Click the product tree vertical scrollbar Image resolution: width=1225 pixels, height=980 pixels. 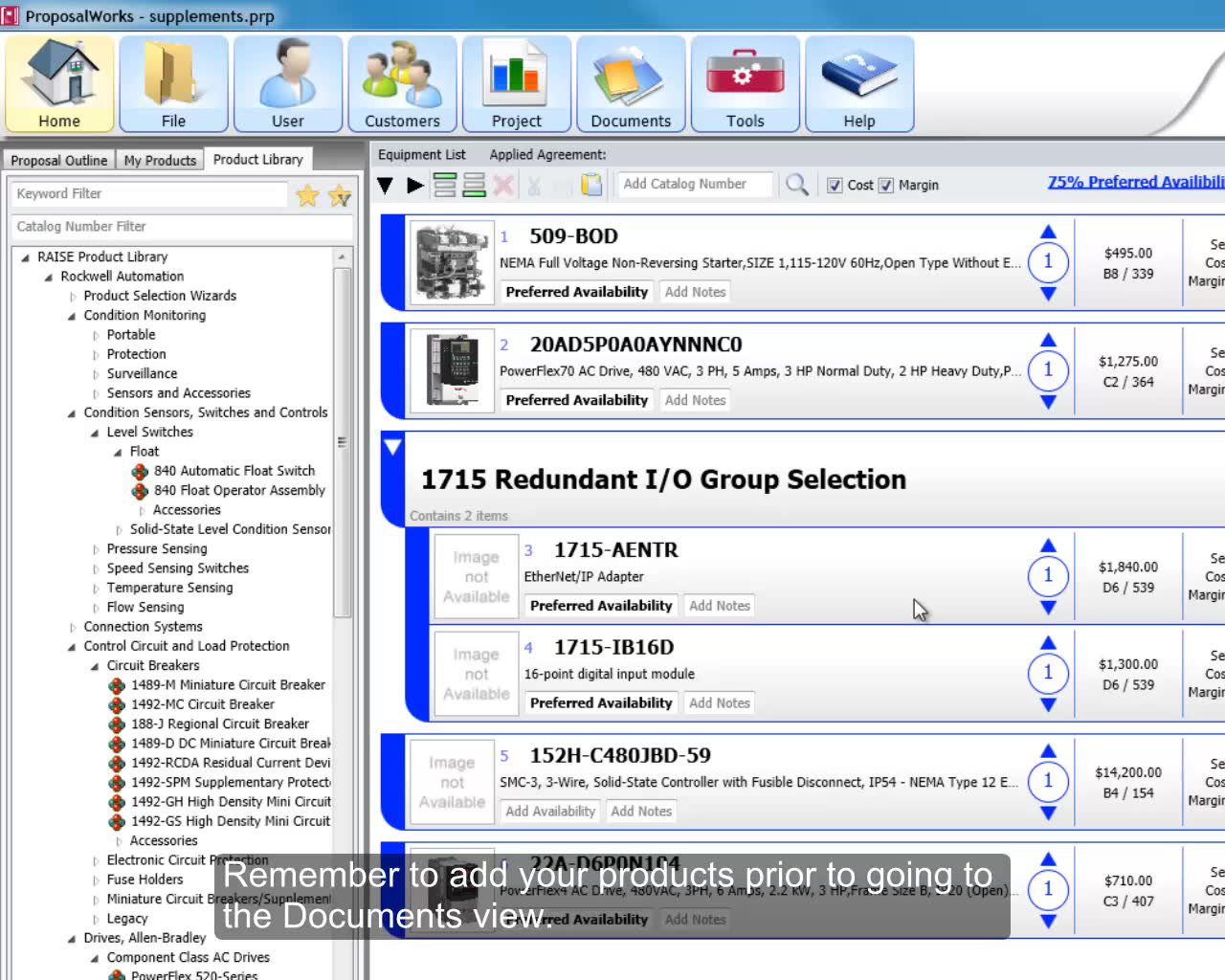[x=342, y=442]
